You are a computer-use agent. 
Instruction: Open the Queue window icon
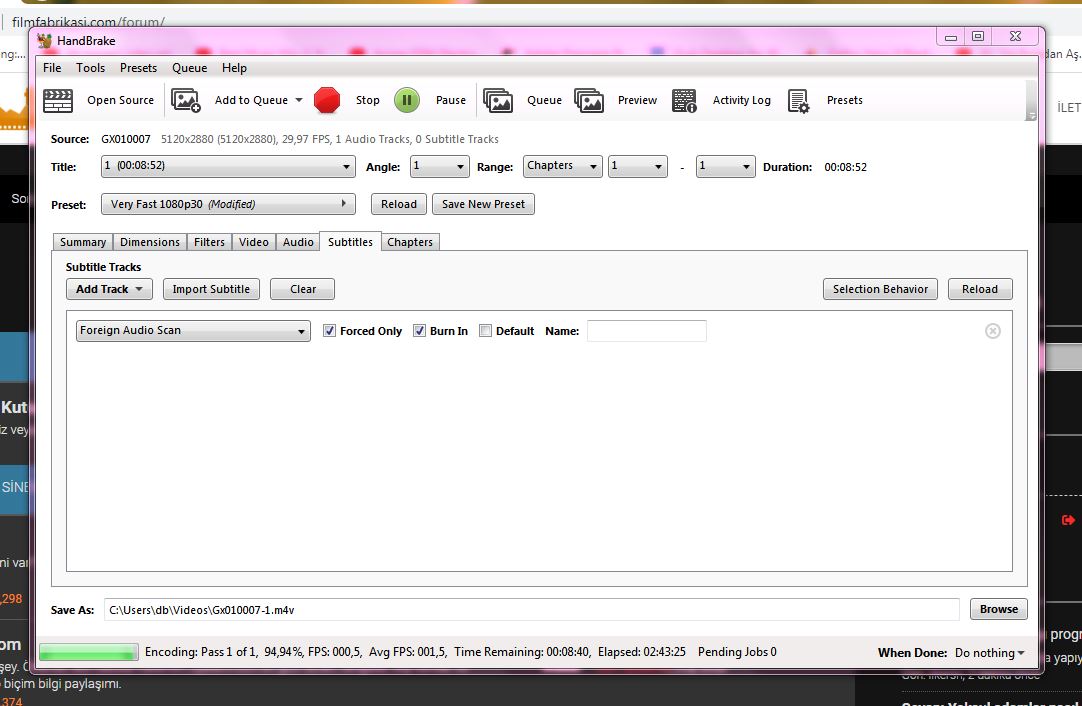pos(498,101)
